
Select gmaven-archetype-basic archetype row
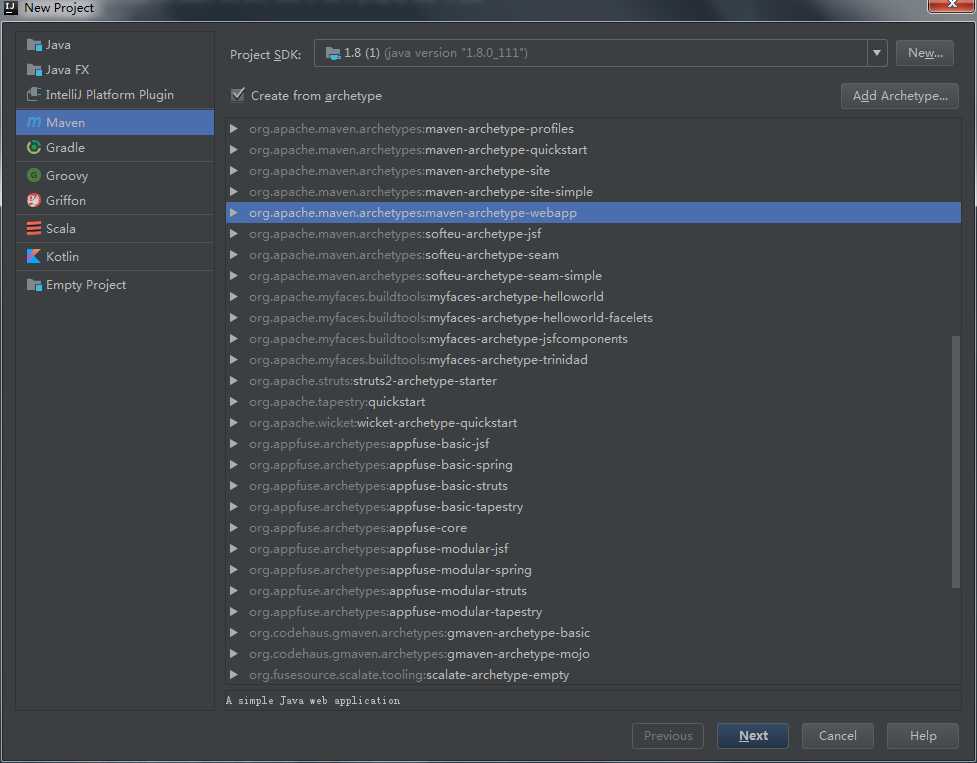pos(593,633)
